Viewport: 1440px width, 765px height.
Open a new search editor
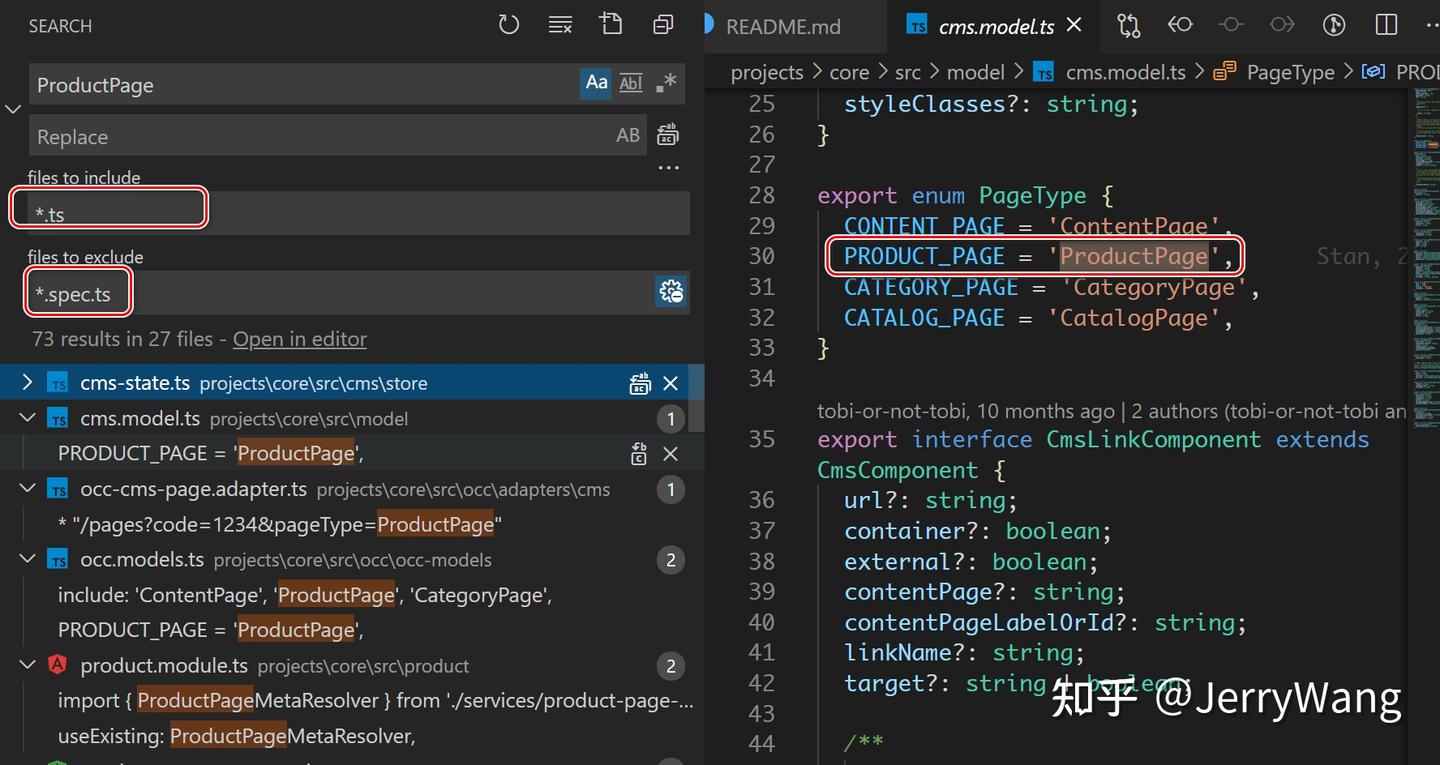click(611, 25)
